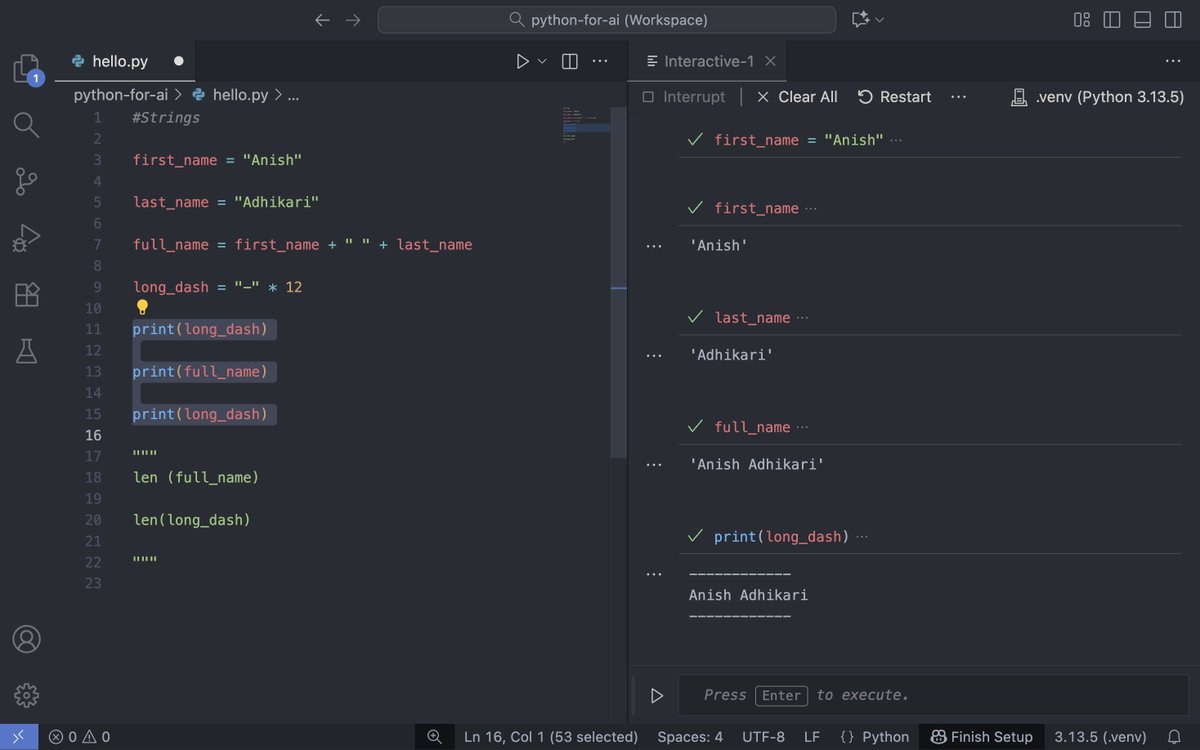Open the Accounts menu

pos(26,639)
